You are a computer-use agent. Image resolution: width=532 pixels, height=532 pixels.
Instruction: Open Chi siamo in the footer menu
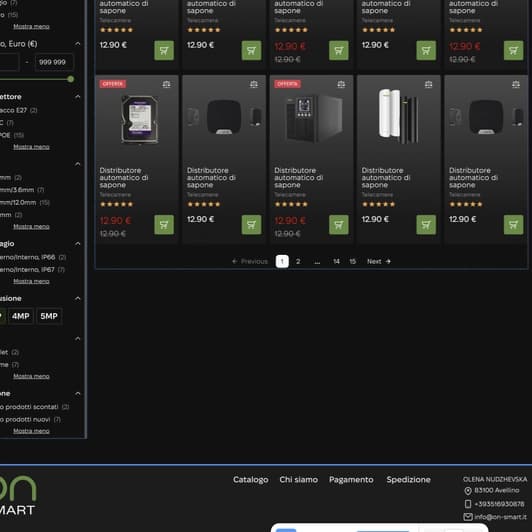[299, 480]
